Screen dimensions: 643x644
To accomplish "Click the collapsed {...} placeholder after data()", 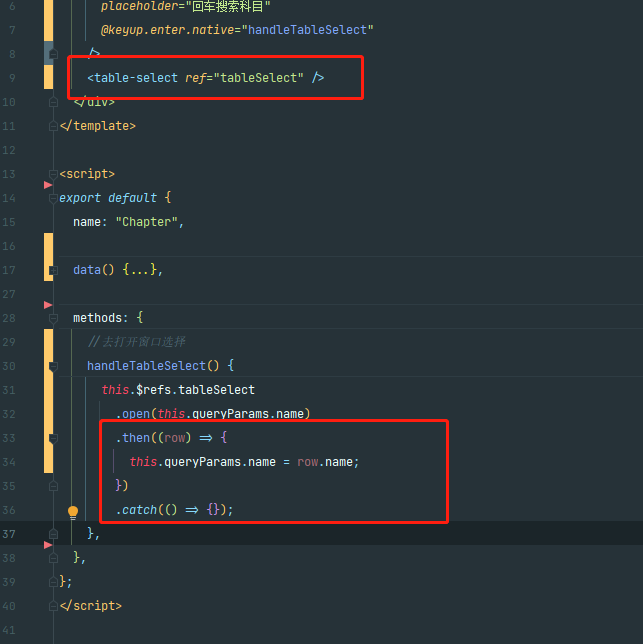I will pos(140,270).
